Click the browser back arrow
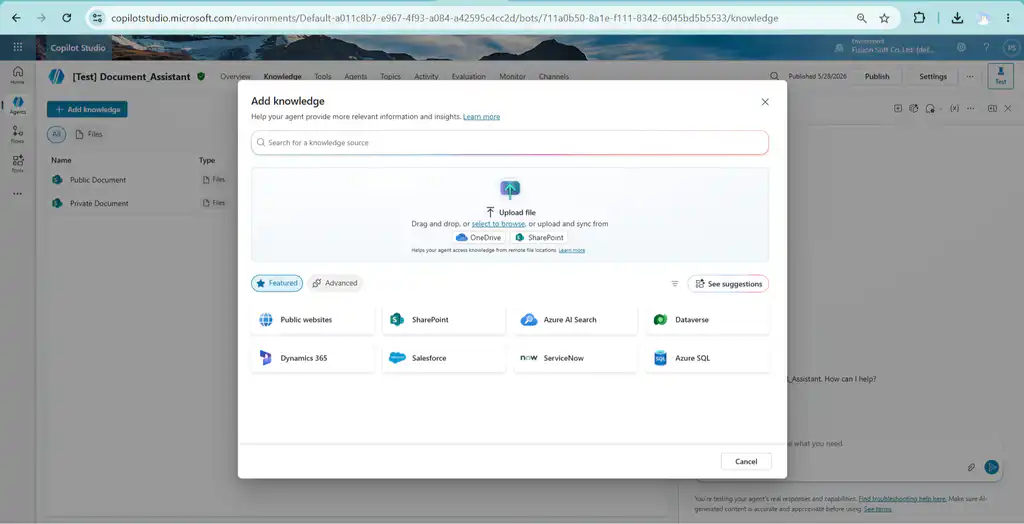The image size is (1024, 524). pos(16,18)
